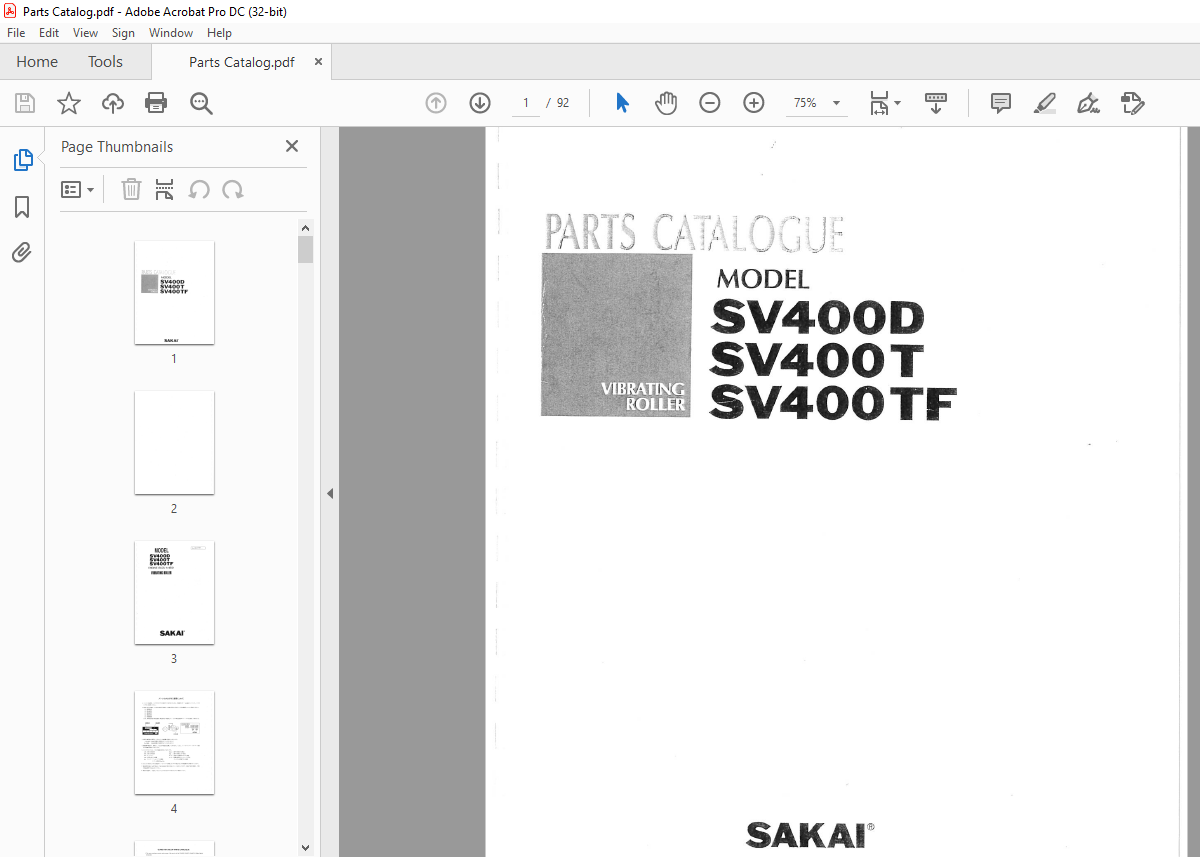Print the document using printer icon
The height and width of the screenshot is (857, 1200).
[x=156, y=103]
